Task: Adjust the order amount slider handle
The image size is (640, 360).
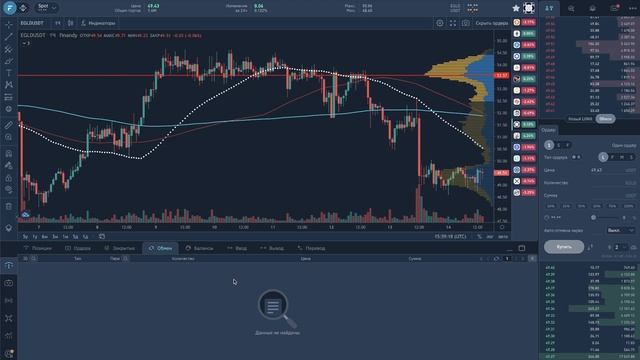Action: click(x=593, y=218)
